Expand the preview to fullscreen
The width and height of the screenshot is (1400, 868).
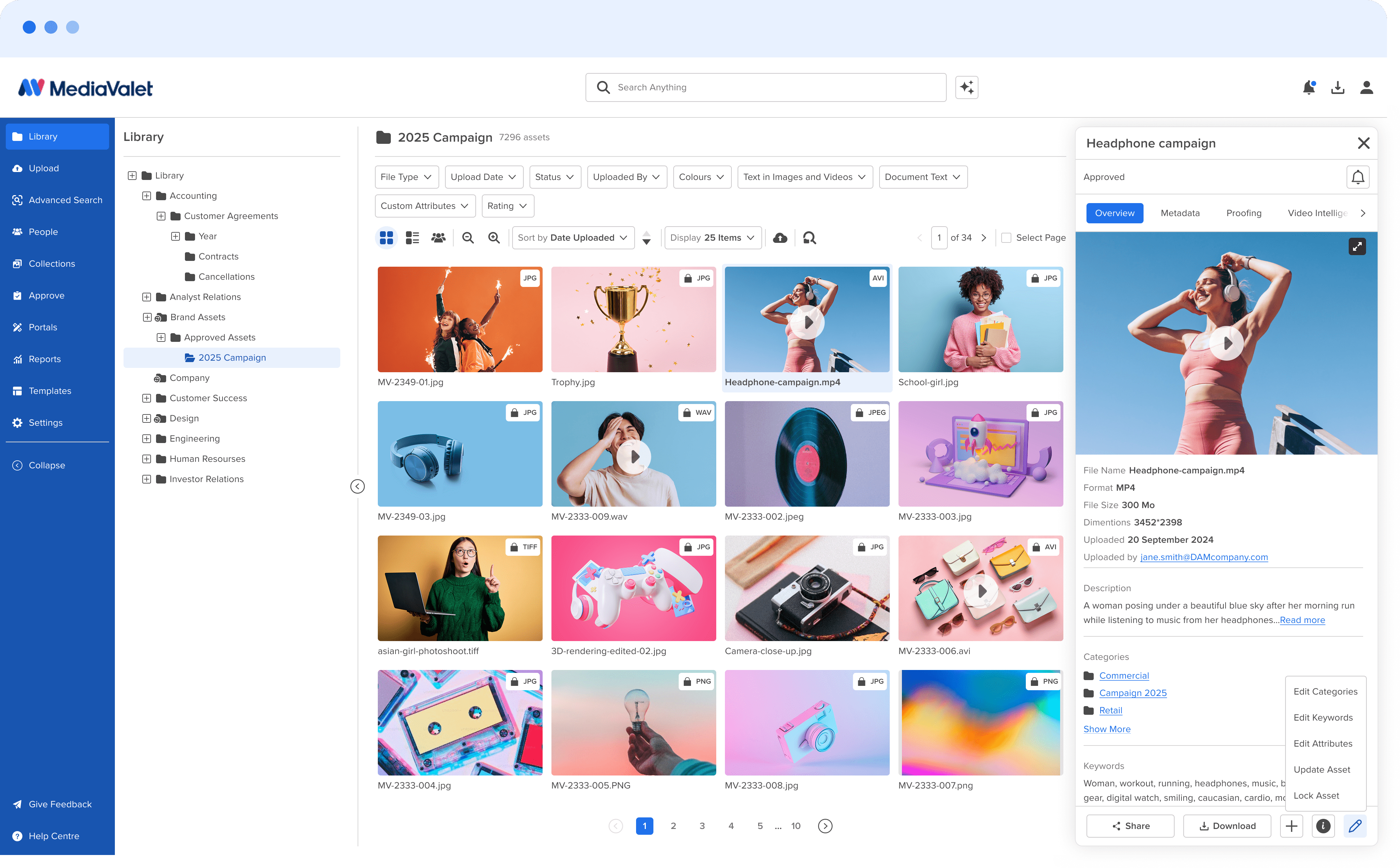coord(1356,247)
